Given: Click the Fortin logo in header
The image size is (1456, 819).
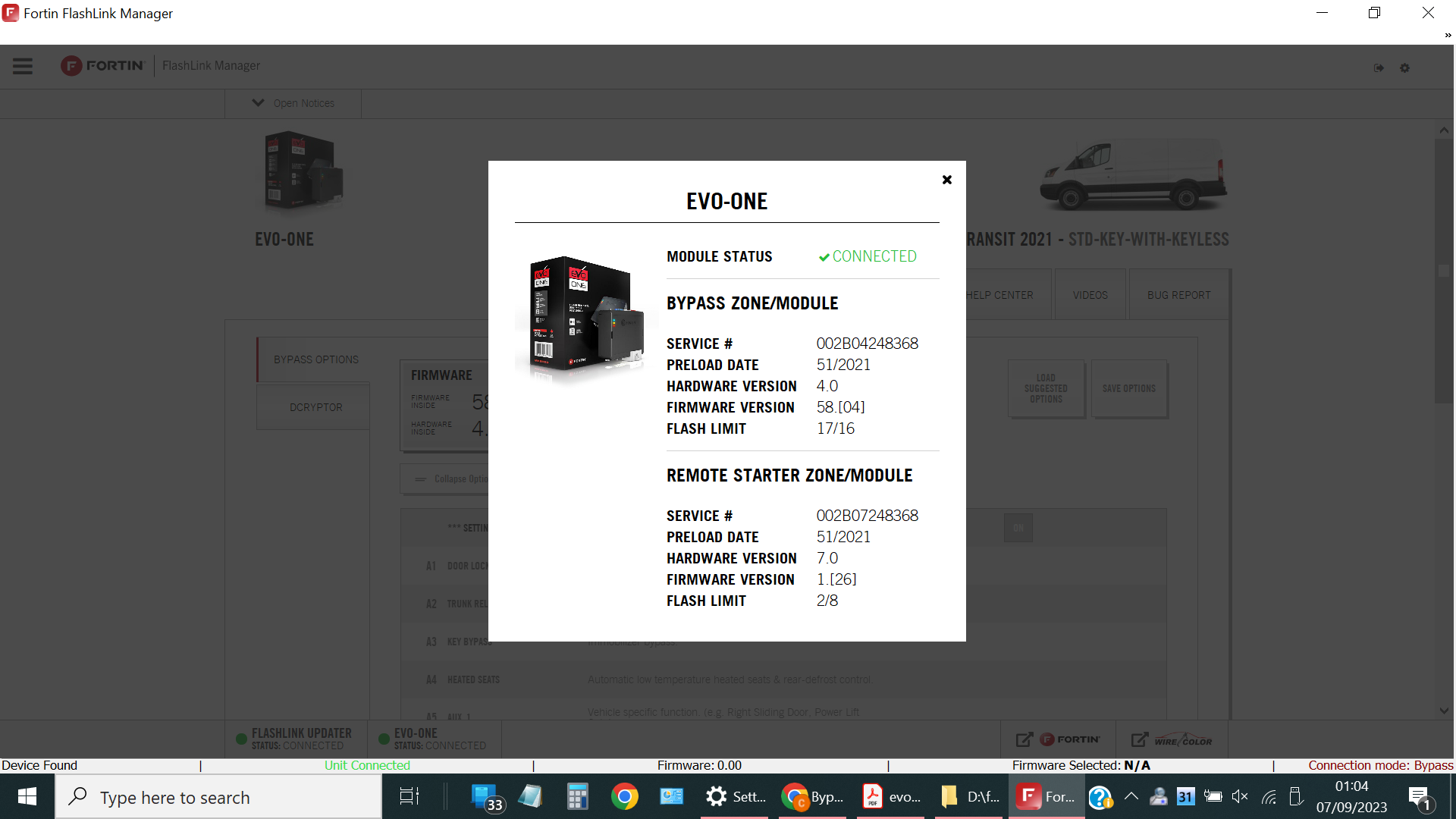Looking at the screenshot, I should (103, 66).
